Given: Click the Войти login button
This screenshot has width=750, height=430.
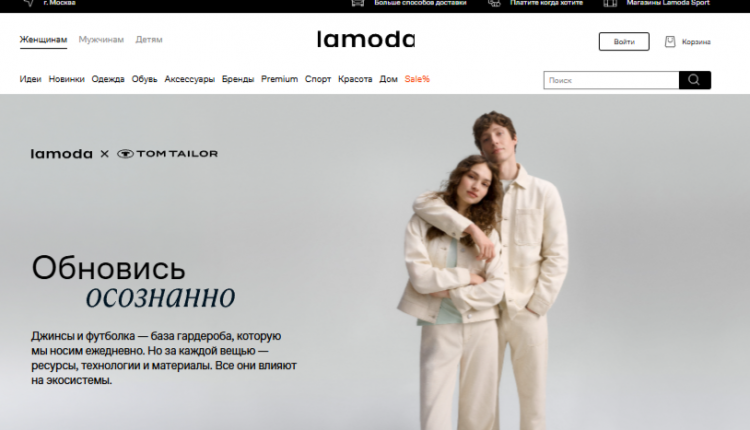Looking at the screenshot, I should 624,42.
